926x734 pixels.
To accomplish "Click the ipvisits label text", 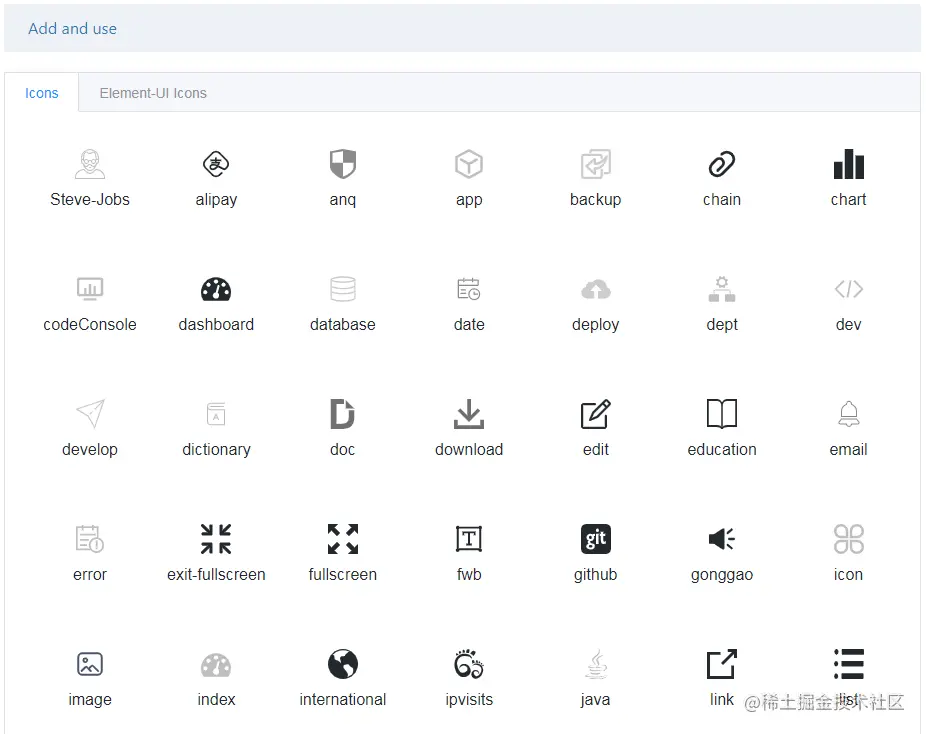I will click(469, 699).
